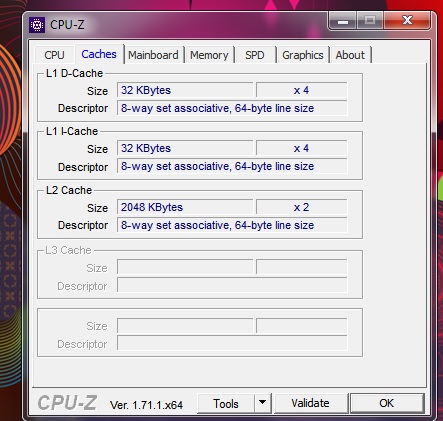Click the L1 I-Cache x 4 count field
Screen dimensions: 443x421
[302, 148]
